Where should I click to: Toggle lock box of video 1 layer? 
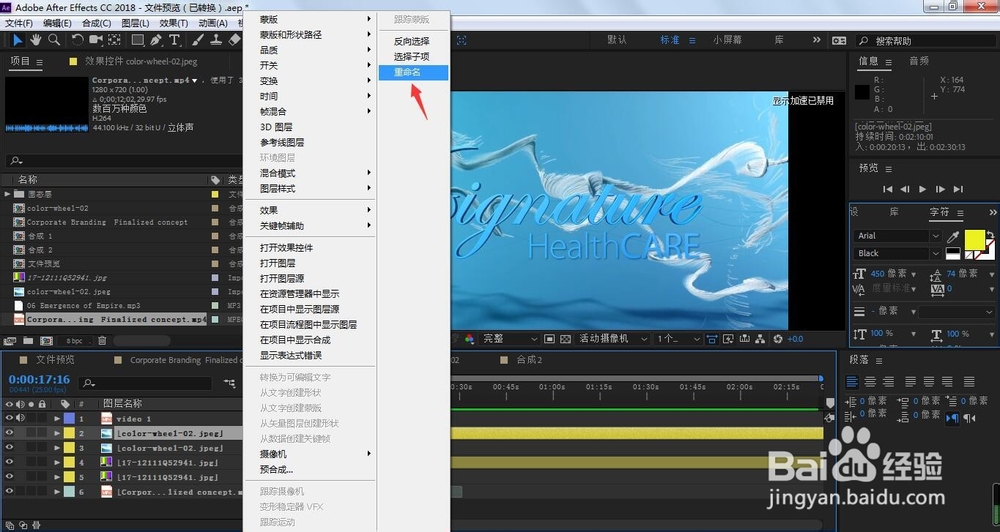[x=42, y=418]
